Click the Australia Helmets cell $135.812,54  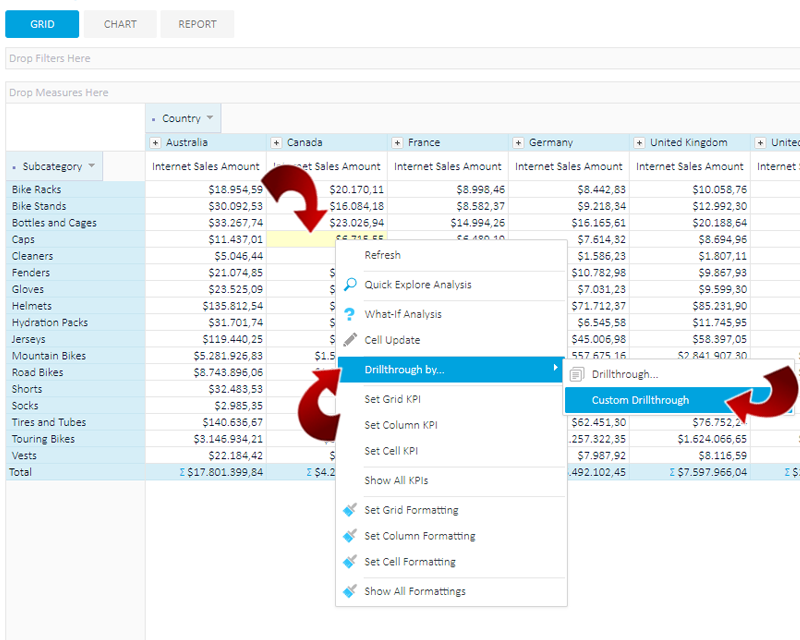pos(206,306)
